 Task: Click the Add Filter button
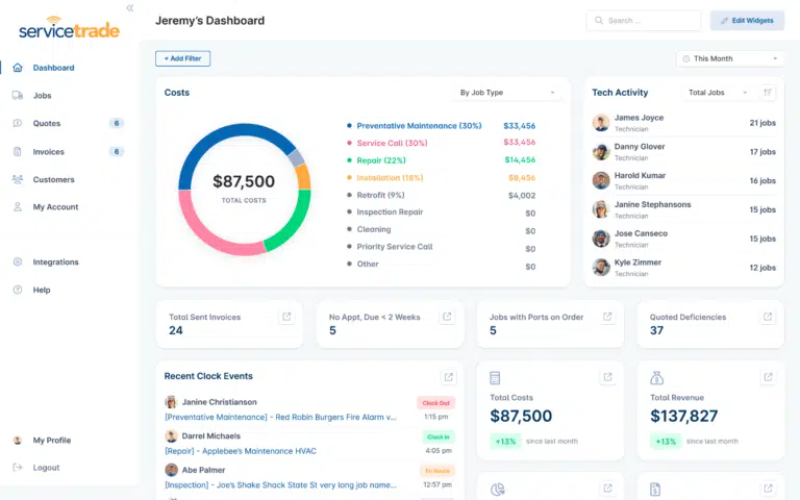[183, 59]
